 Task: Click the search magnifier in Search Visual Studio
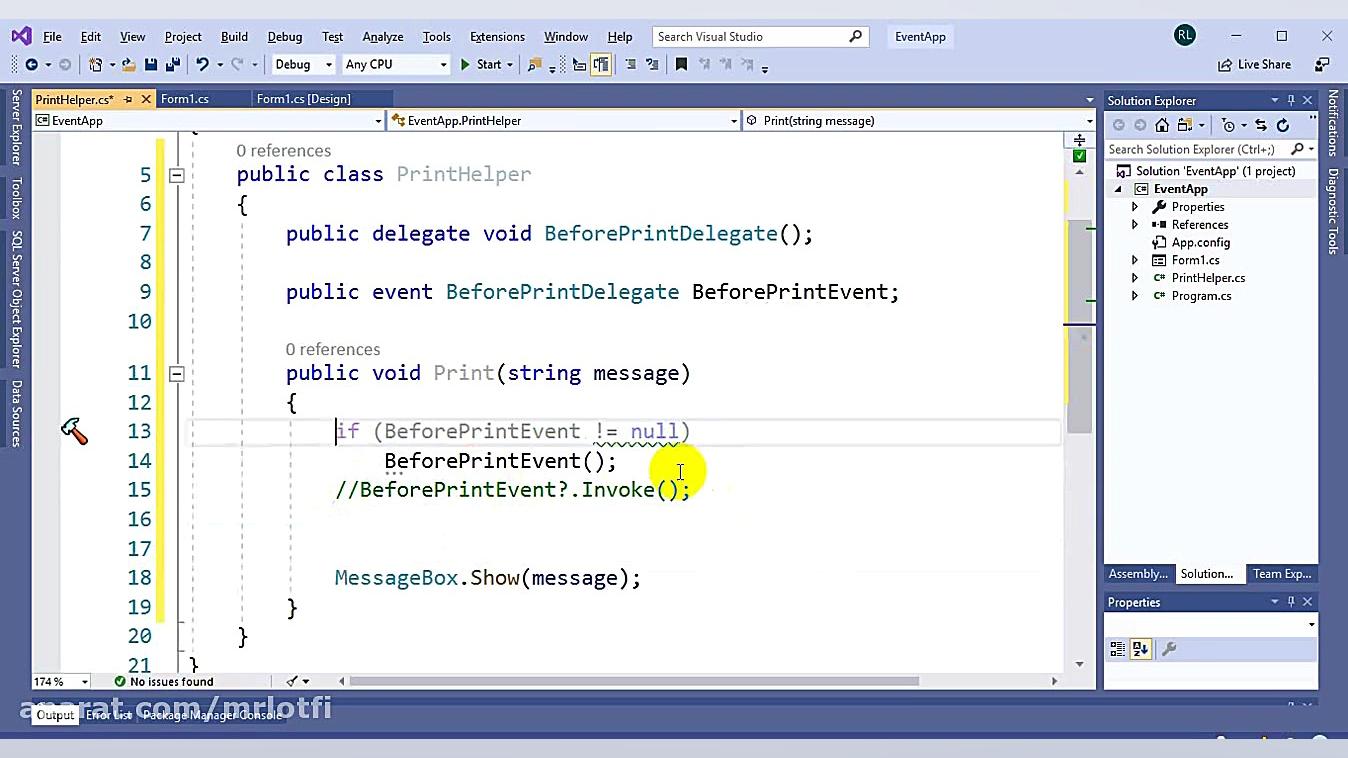click(x=855, y=36)
